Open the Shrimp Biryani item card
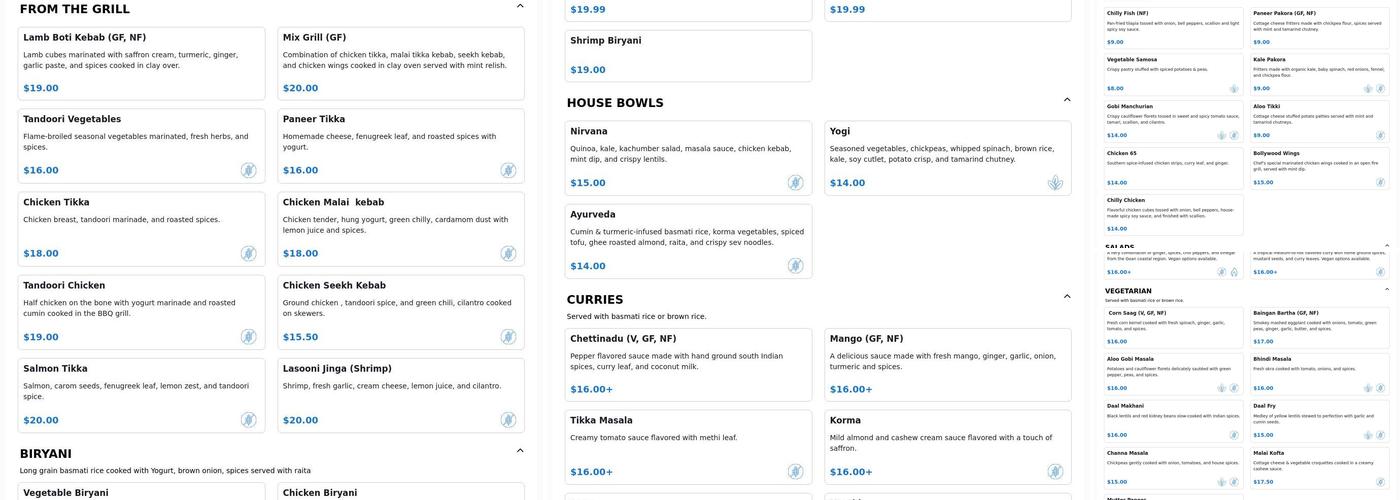This screenshot has width=1400, height=500. 688,56
